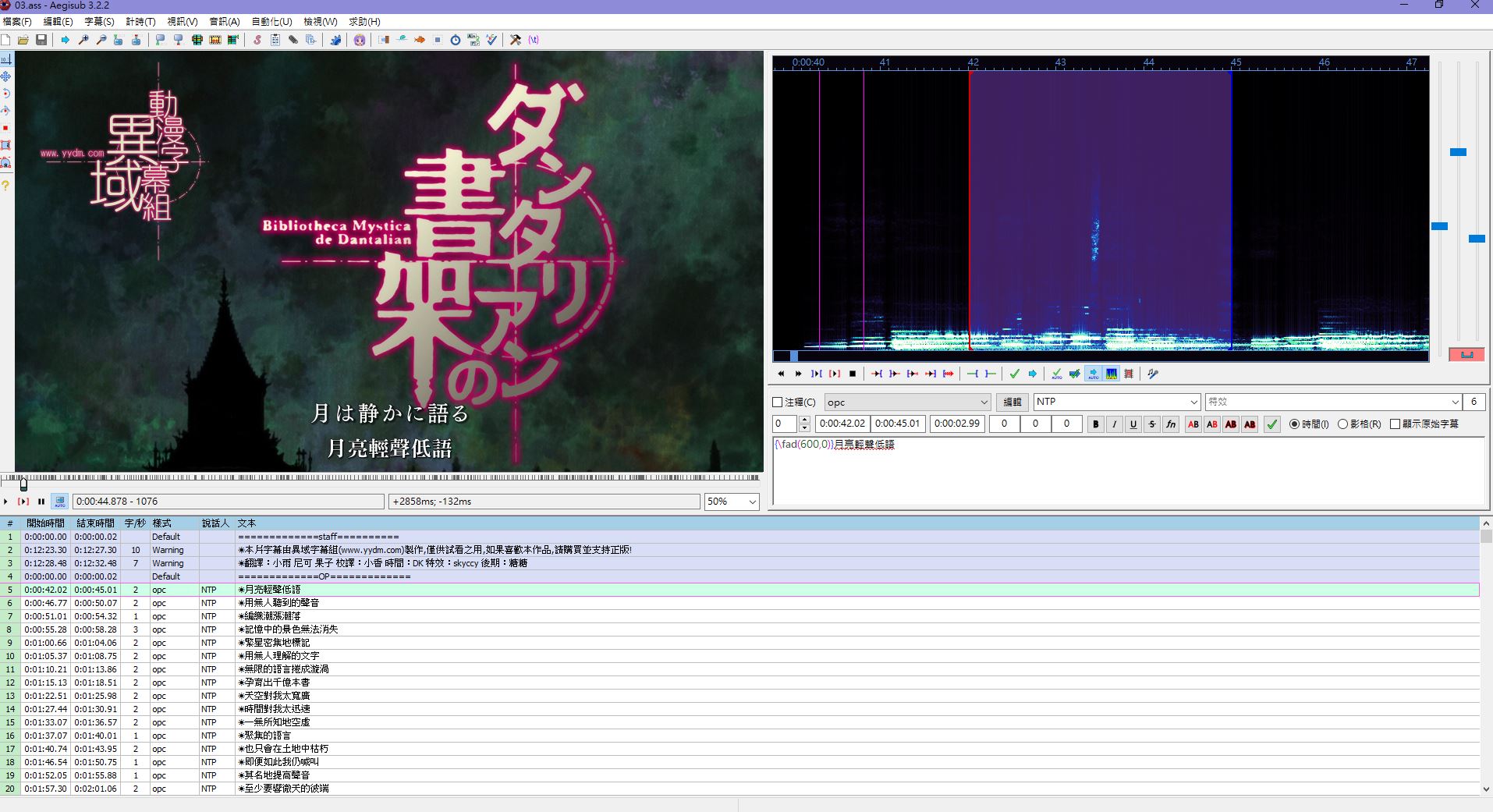Click the start time field 0:00:42.02

(842, 424)
